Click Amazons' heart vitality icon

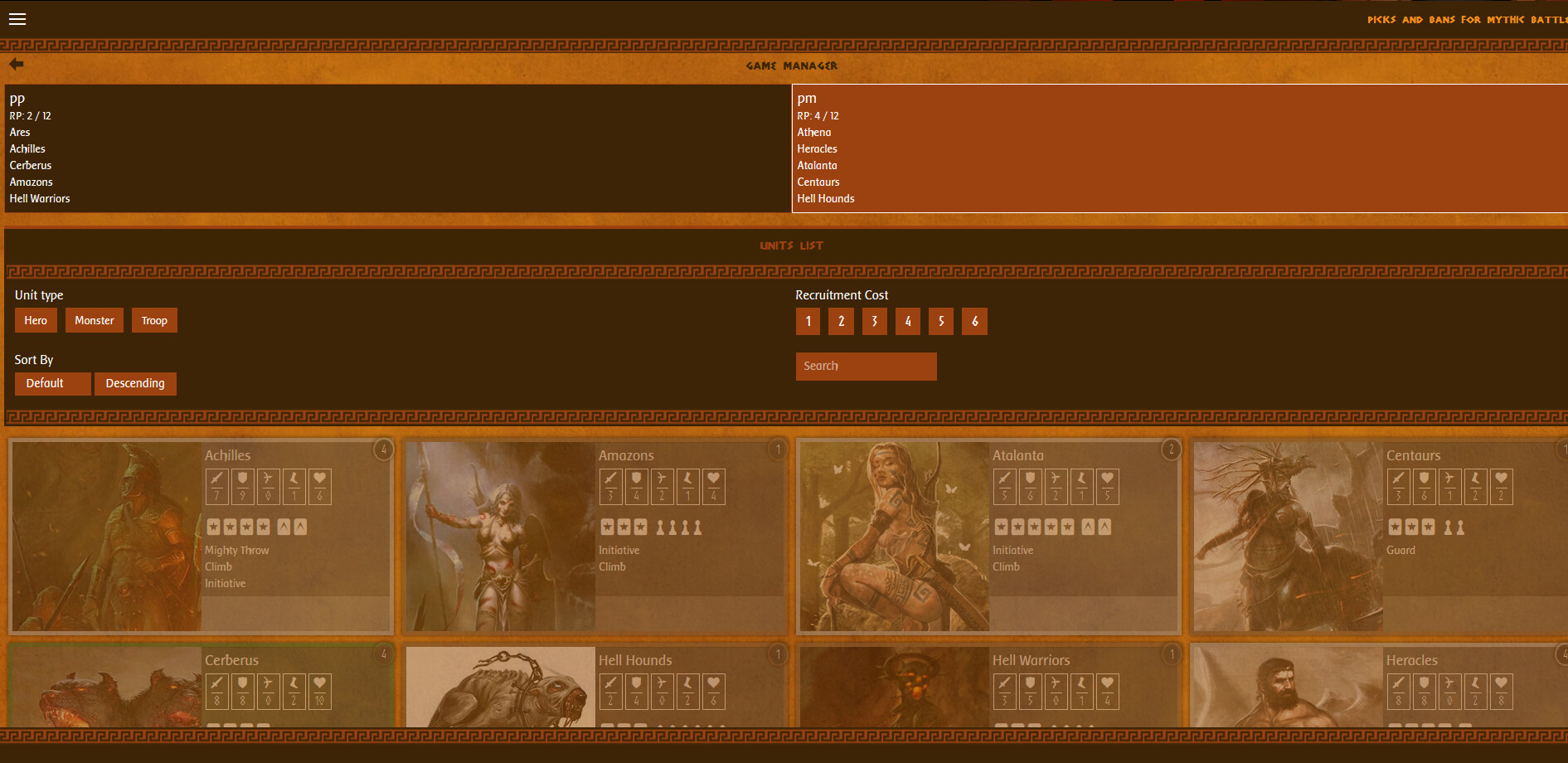[714, 487]
